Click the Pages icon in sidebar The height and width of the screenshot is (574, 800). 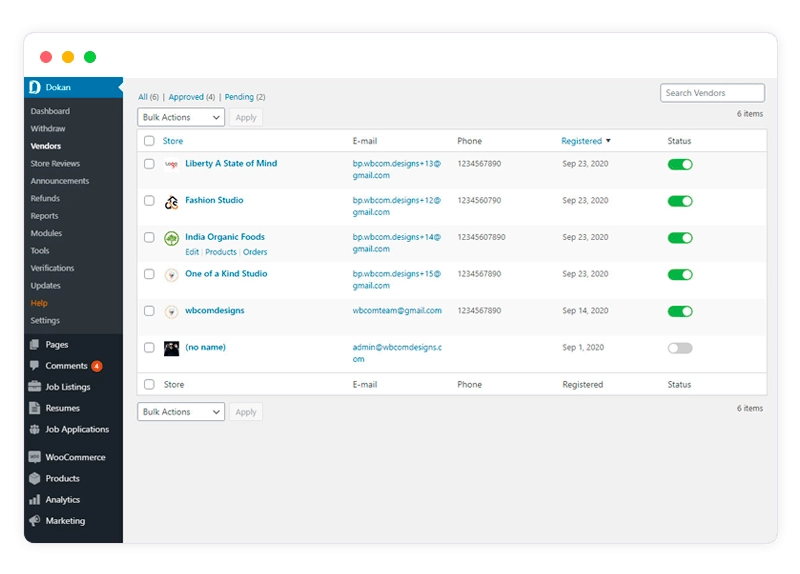(34, 344)
